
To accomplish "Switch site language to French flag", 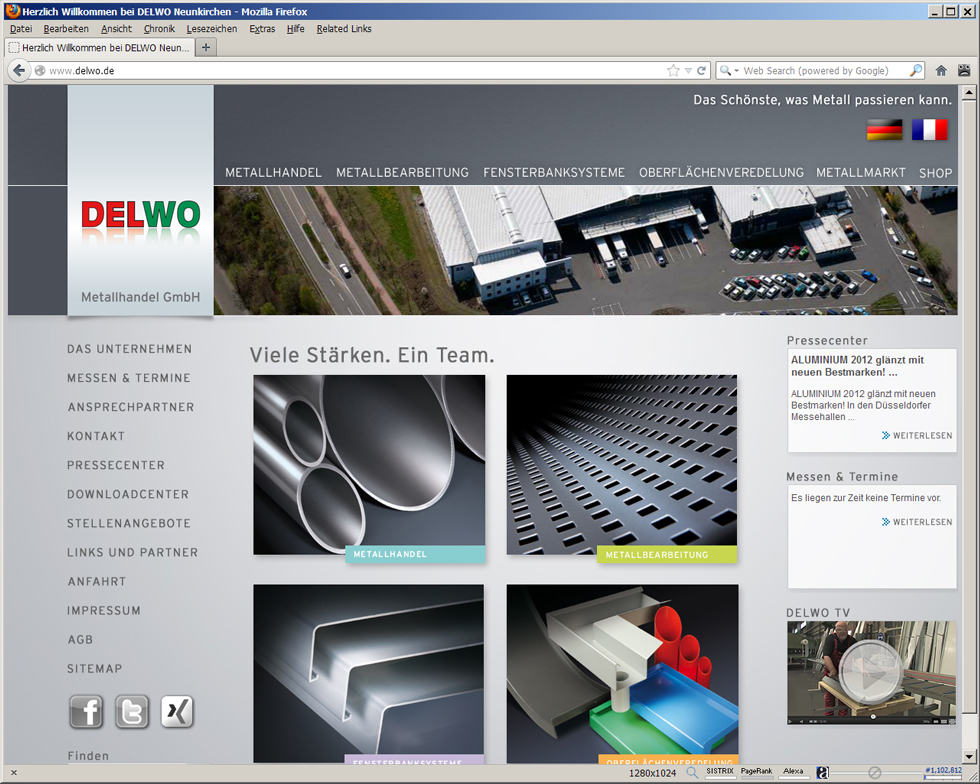I will tap(929, 129).
